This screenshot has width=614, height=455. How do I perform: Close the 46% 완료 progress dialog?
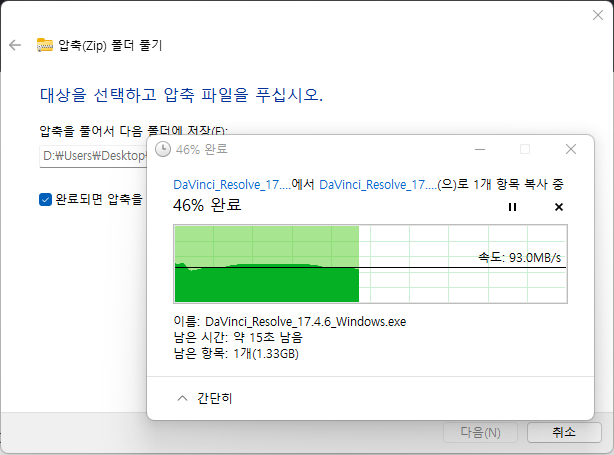tap(571, 149)
